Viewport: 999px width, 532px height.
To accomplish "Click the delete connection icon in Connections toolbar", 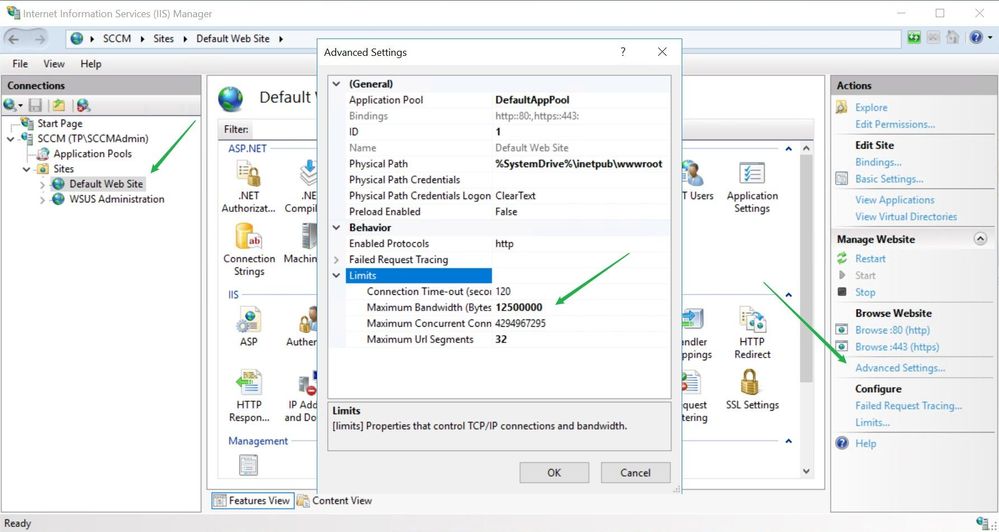I will [83, 105].
